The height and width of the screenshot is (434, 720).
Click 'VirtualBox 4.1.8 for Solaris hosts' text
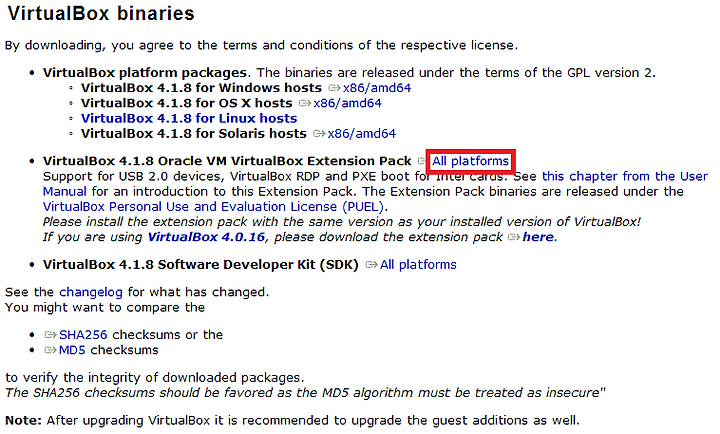point(193,133)
